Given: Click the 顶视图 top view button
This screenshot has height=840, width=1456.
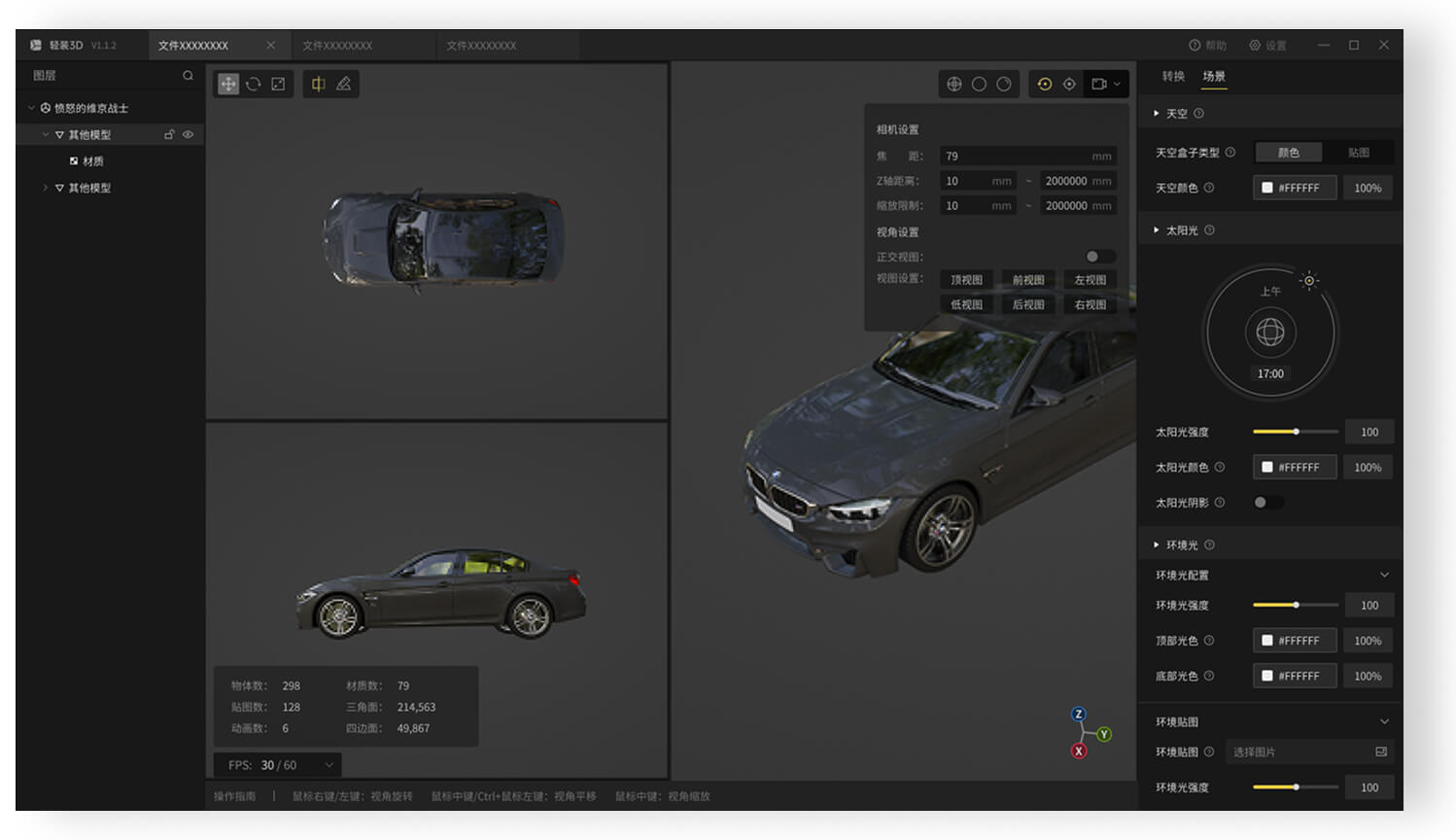Looking at the screenshot, I should click(966, 280).
